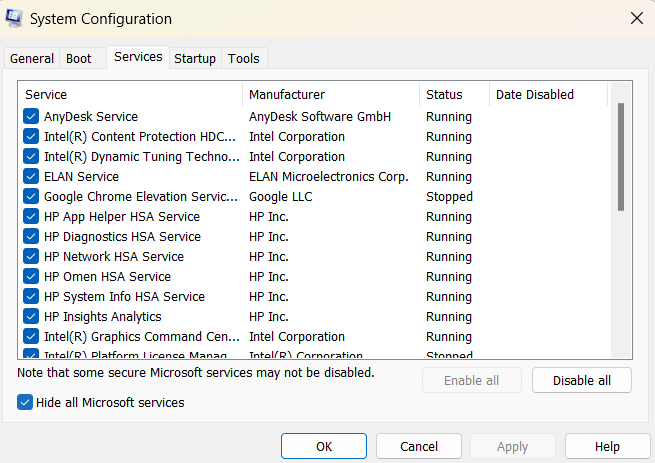Disable Google Chrome Elevation Service checkbox

pos(31,197)
